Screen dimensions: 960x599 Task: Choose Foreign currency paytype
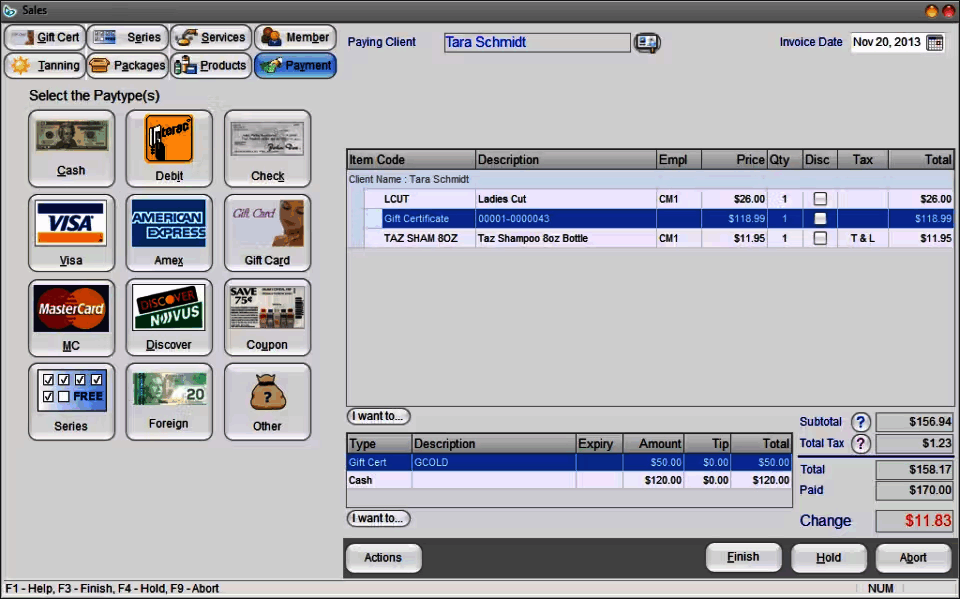(x=168, y=401)
